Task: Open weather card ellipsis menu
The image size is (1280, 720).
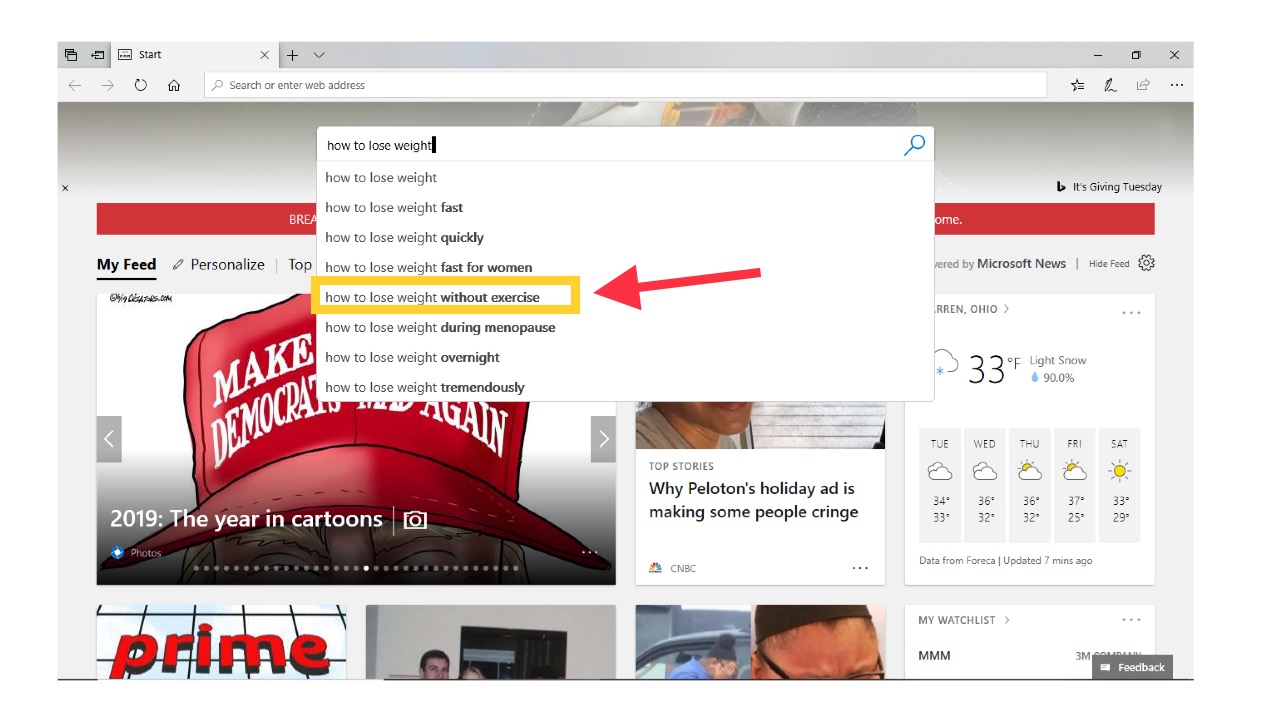Action: coord(1131,313)
